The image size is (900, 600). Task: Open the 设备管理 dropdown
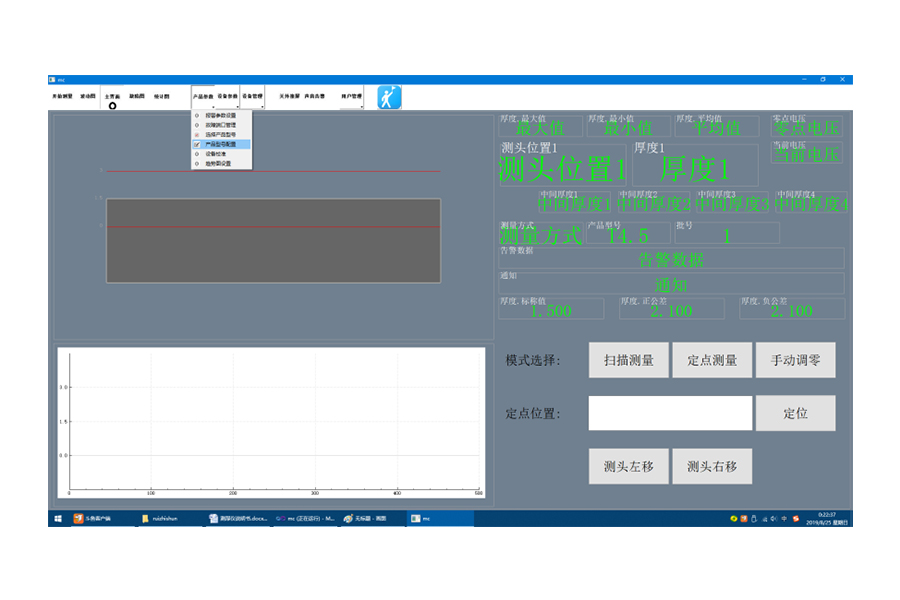click(x=252, y=94)
